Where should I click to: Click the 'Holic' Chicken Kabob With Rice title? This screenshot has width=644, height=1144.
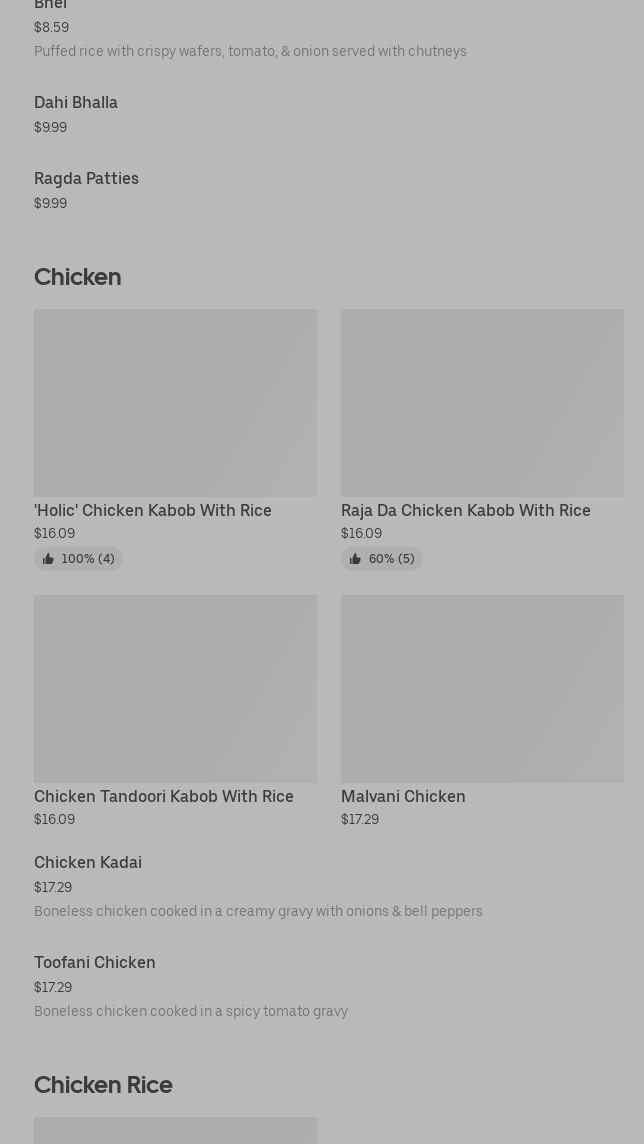pos(153,510)
